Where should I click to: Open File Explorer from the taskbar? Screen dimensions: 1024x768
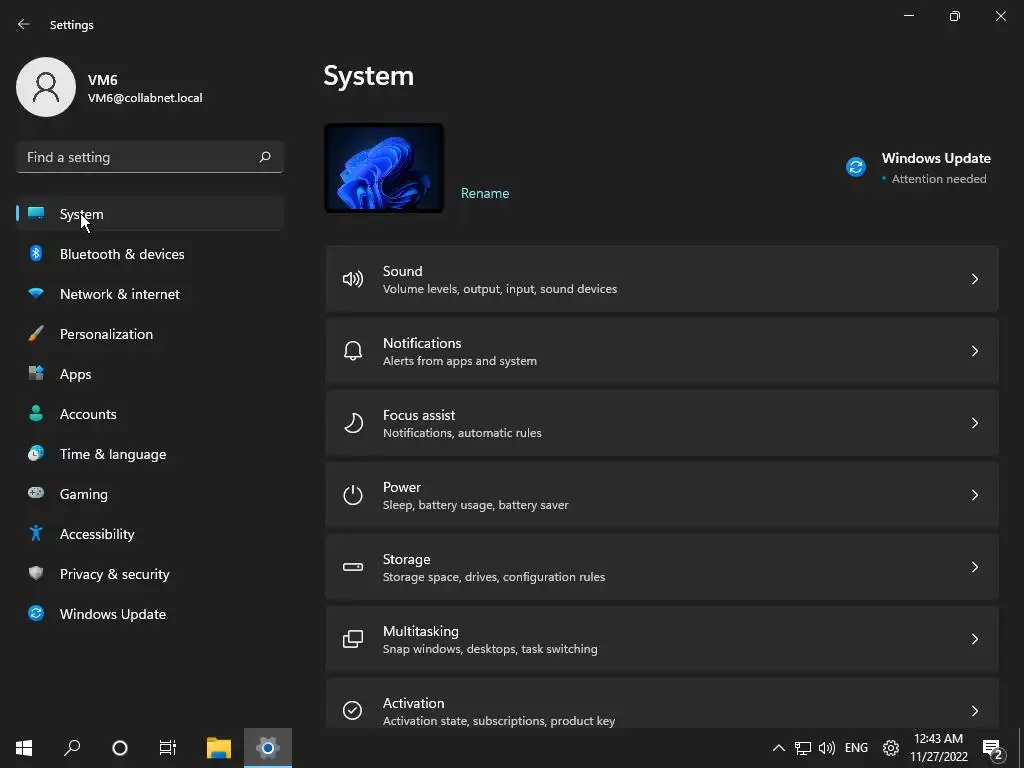point(218,747)
